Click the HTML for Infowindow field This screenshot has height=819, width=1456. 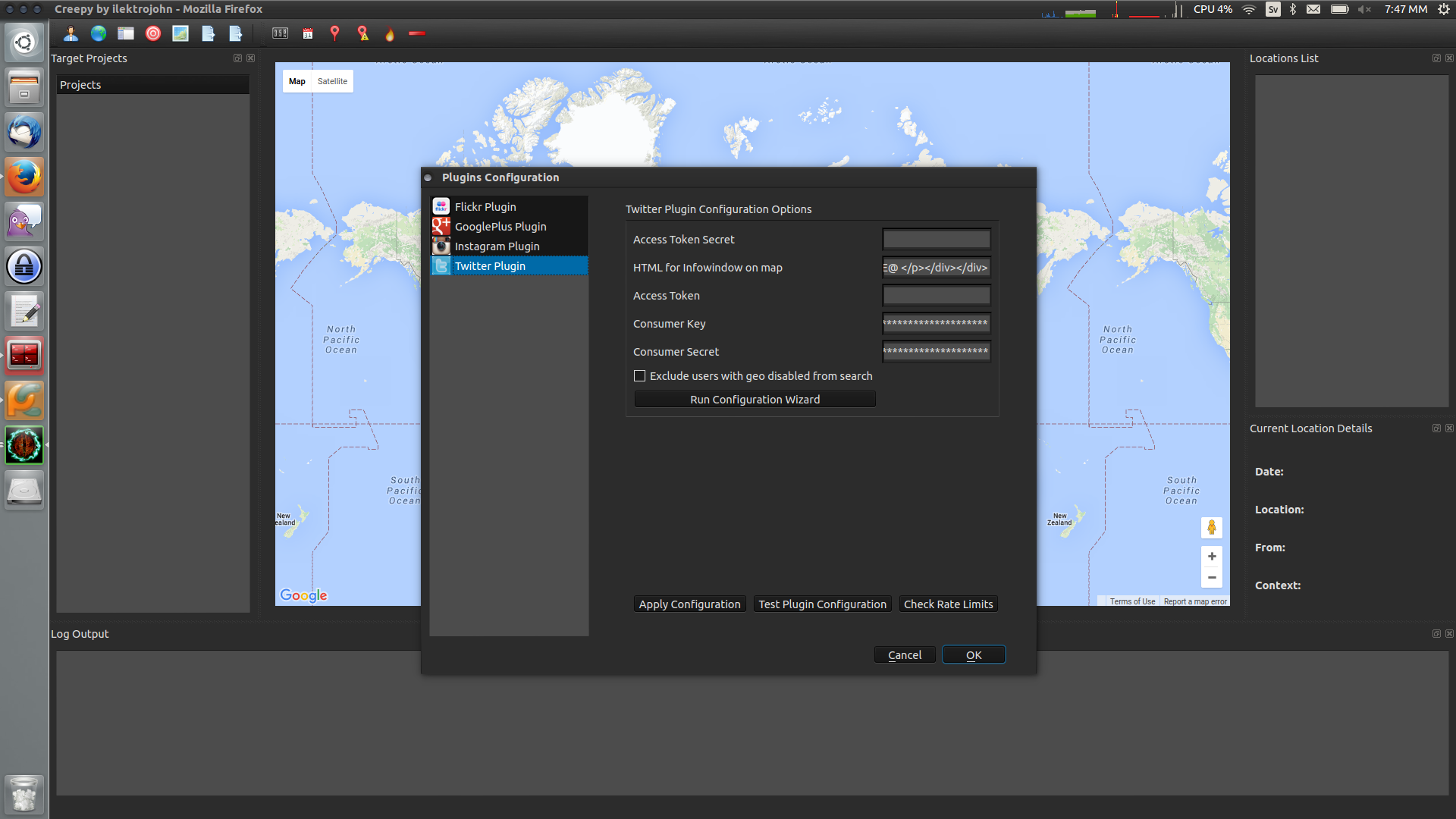pos(937,267)
